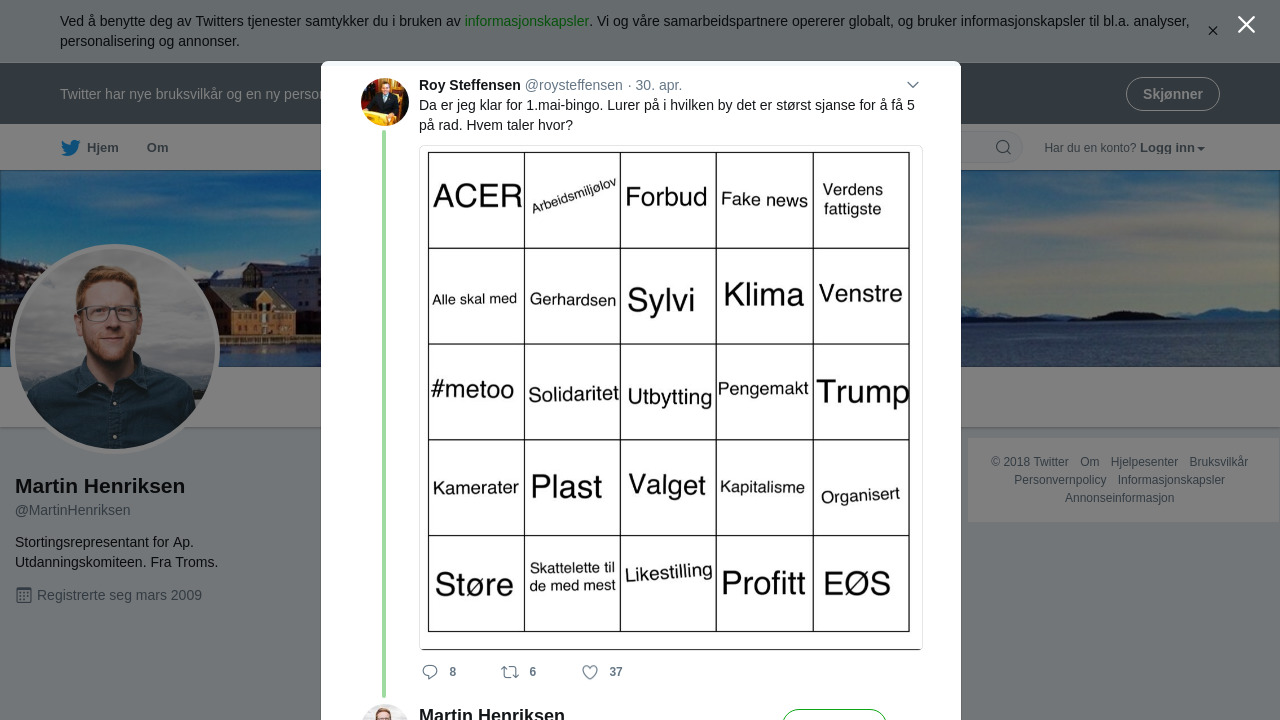
Task: Click the Twitter bird Hjem icon
Action: (70, 148)
